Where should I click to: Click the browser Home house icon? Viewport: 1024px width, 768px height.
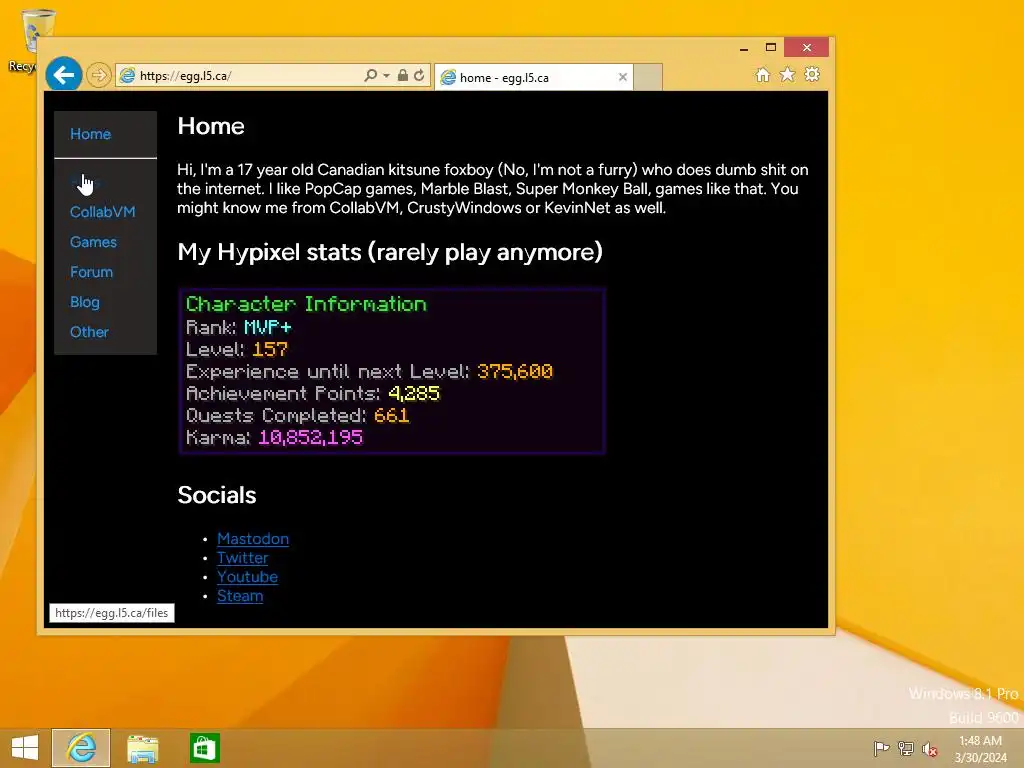point(763,74)
